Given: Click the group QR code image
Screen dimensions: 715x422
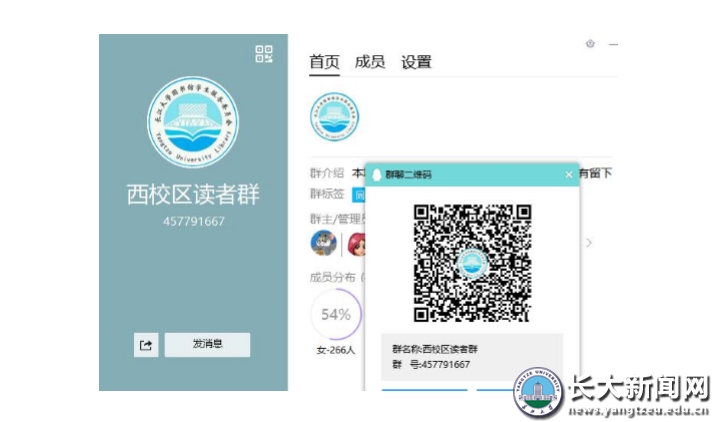Looking at the screenshot, I should pos(472,263).
